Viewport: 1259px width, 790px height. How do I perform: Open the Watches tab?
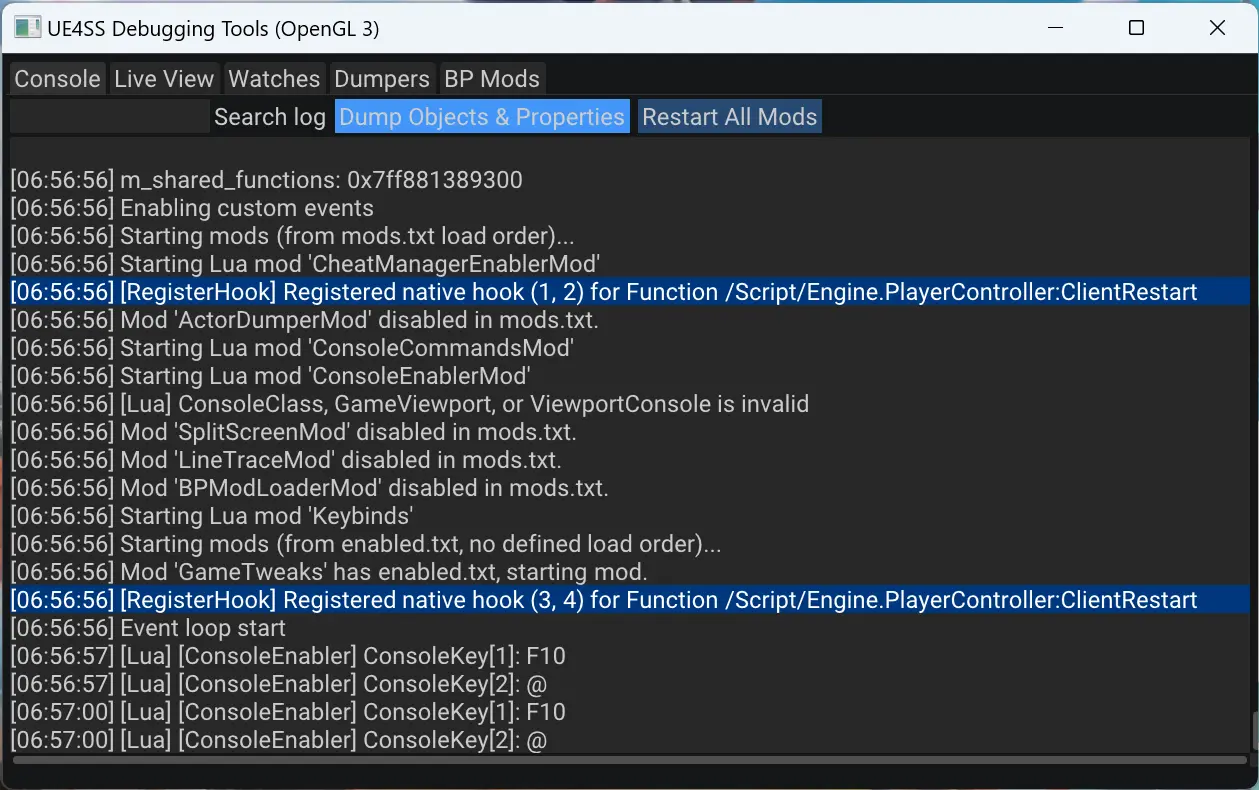(x=274, y=79)
